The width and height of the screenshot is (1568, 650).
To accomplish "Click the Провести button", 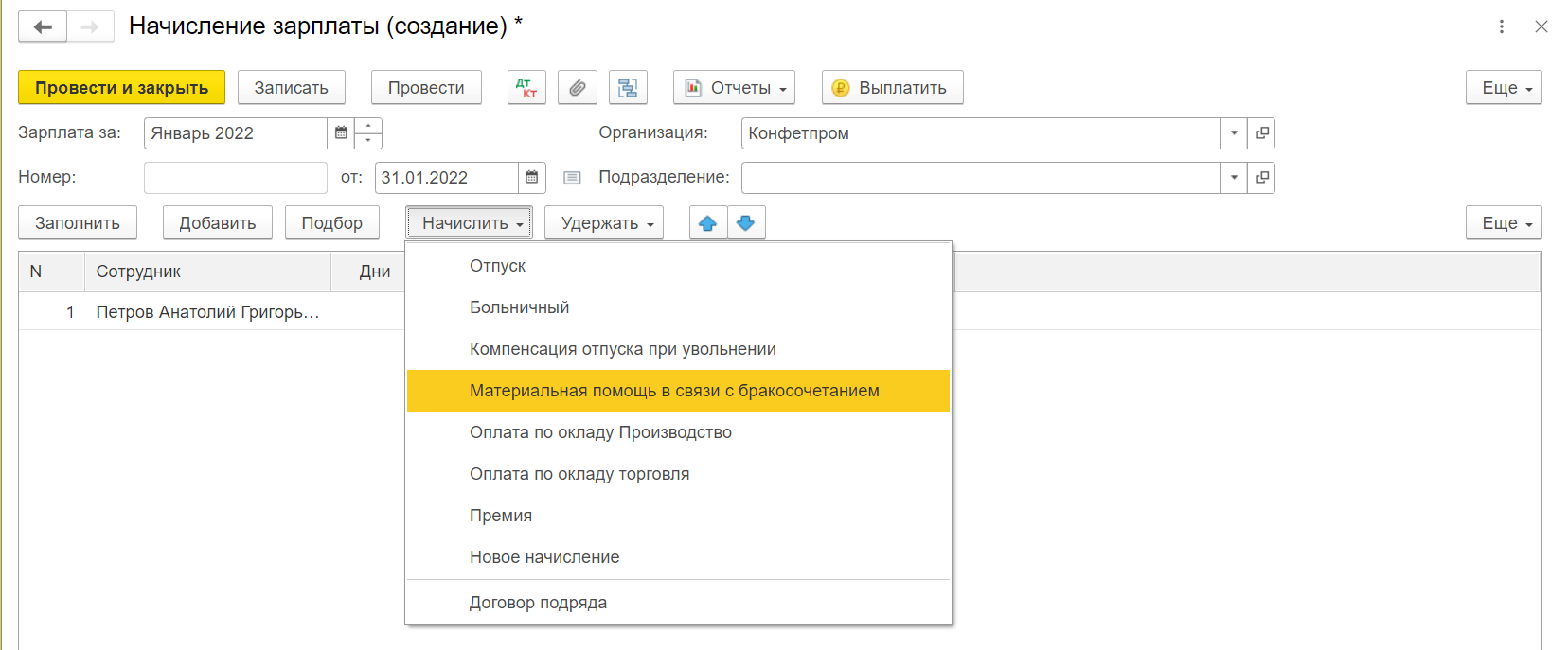I will coord(426,88).
